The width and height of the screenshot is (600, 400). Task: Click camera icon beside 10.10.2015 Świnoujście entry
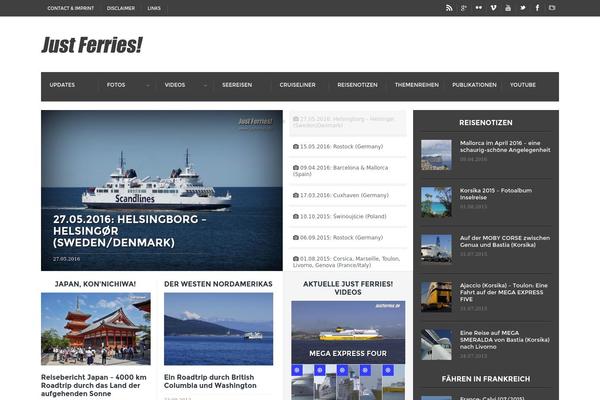point(295,216)
